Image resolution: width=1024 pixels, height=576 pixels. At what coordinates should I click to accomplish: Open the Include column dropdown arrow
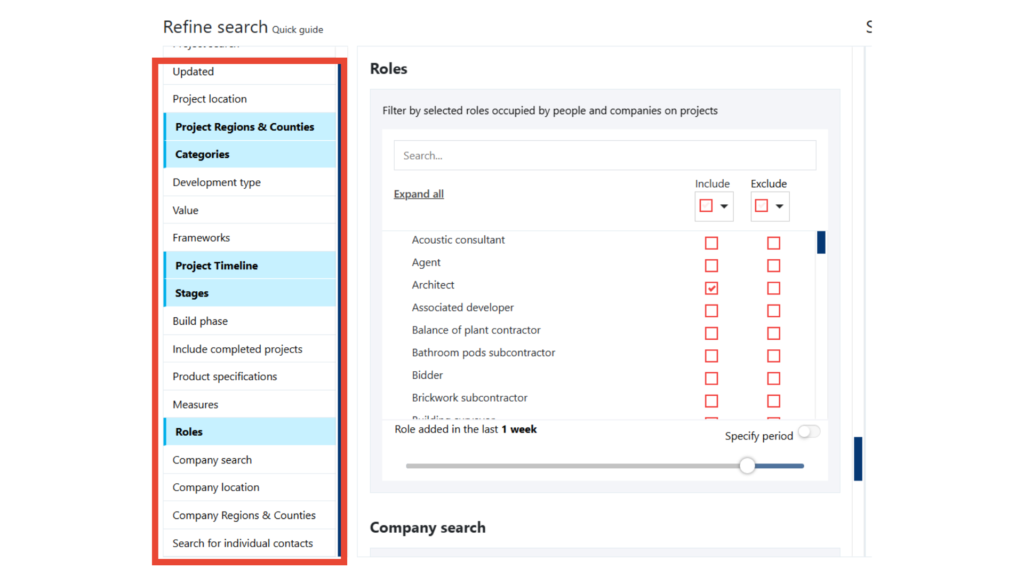[x=724, y=207]
